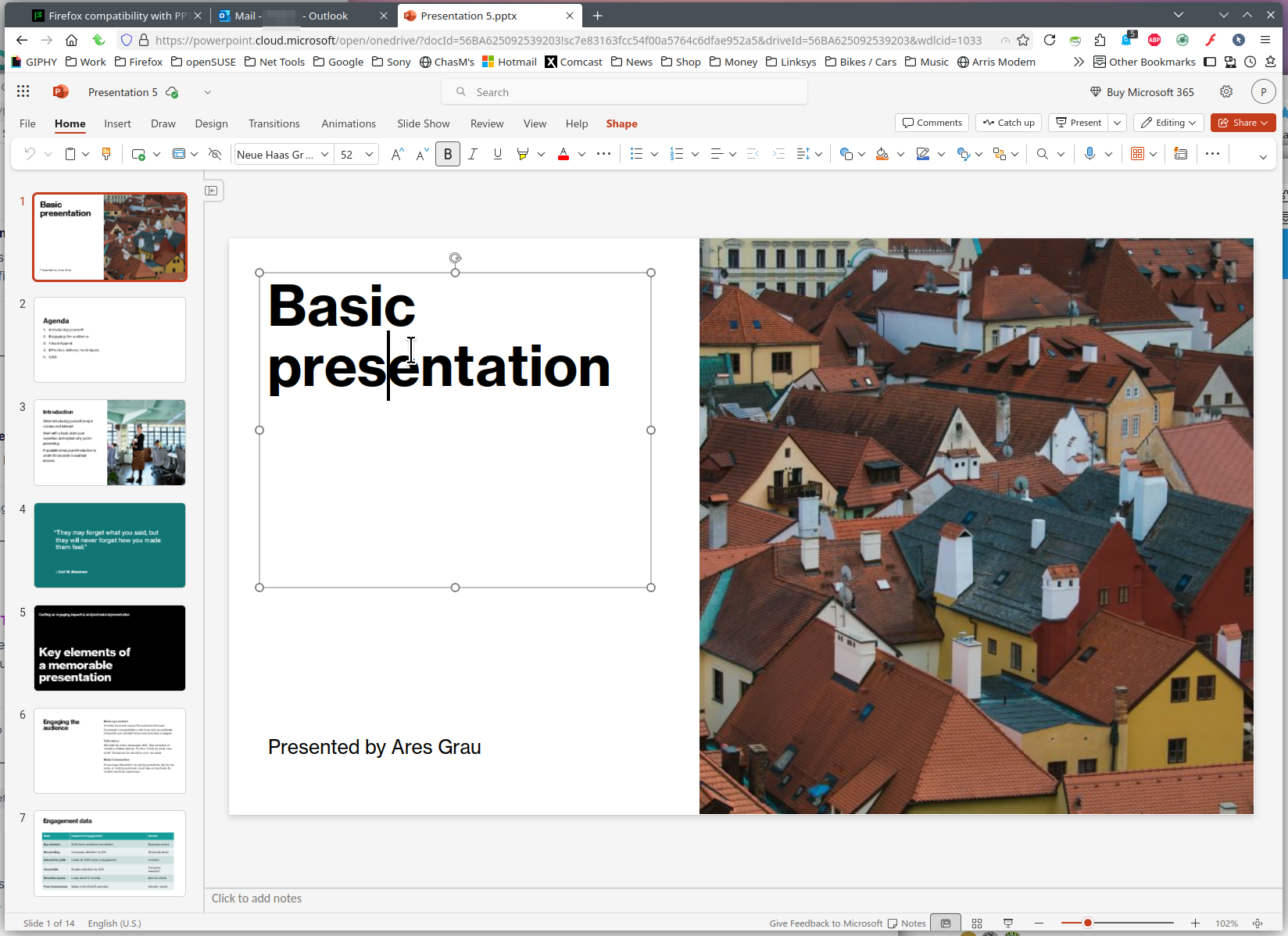
Task: Click the Share button
Action: pos(1243,123)
